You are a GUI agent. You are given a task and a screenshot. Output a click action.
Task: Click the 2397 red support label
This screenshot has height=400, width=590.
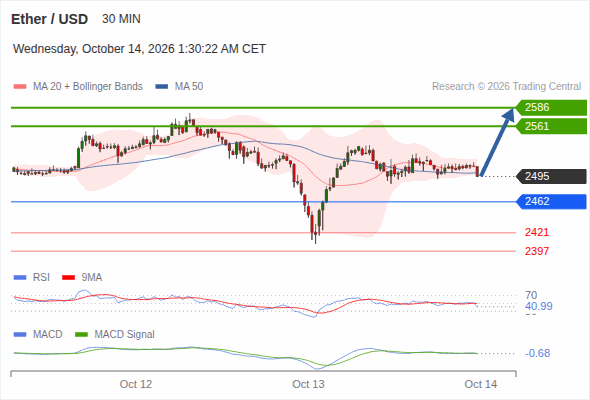537,251
